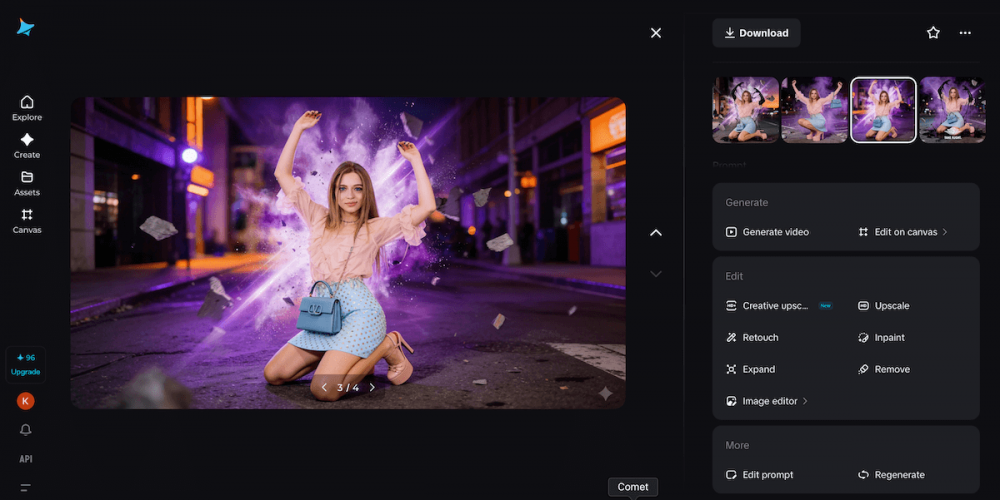Click the Remove eraser tool
1000x500 pixels.
click(x=884, y=369)
